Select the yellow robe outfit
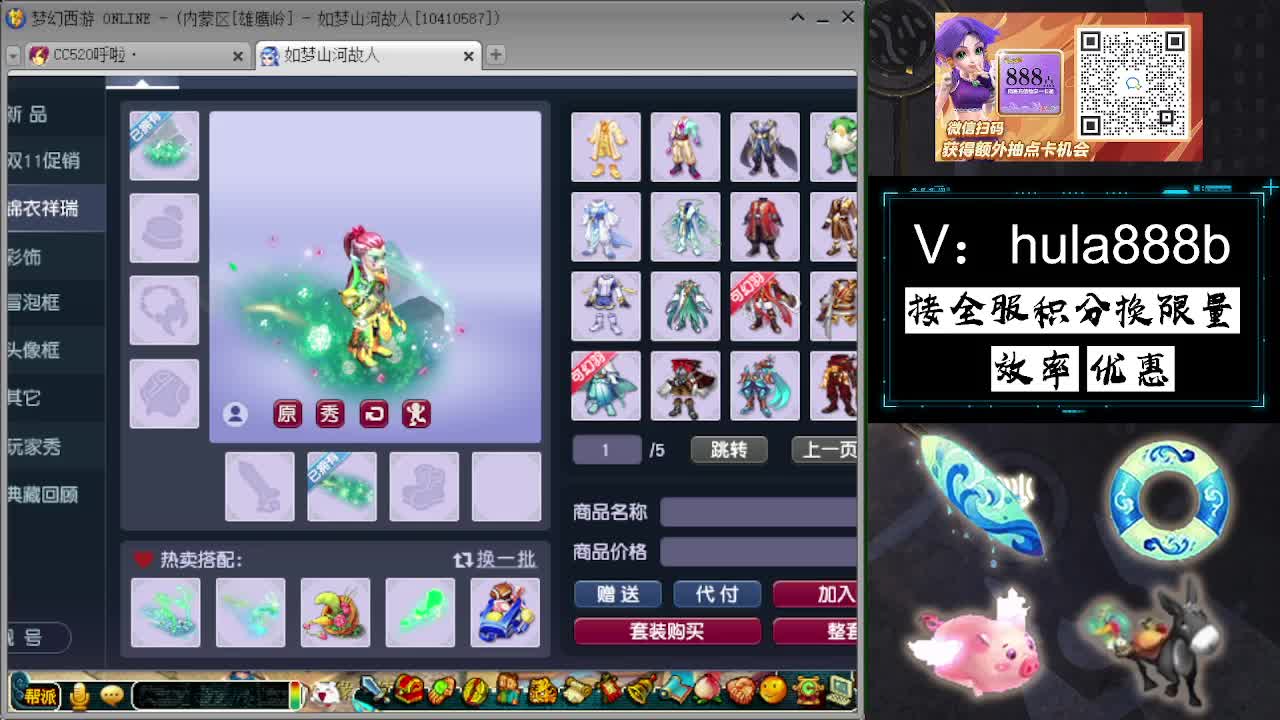This screenshot has height=720, width=1280. pos(606,147)
